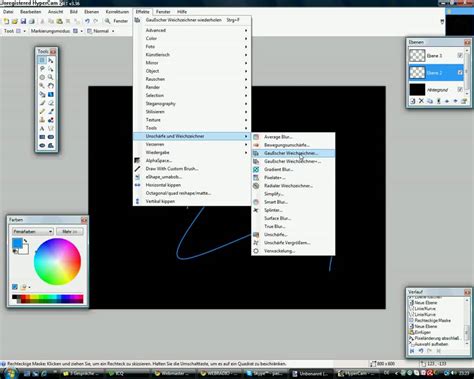Click Horizontal kippen menu entry
Viewport: 474px width, 379px height.
[x=192, y=185]
